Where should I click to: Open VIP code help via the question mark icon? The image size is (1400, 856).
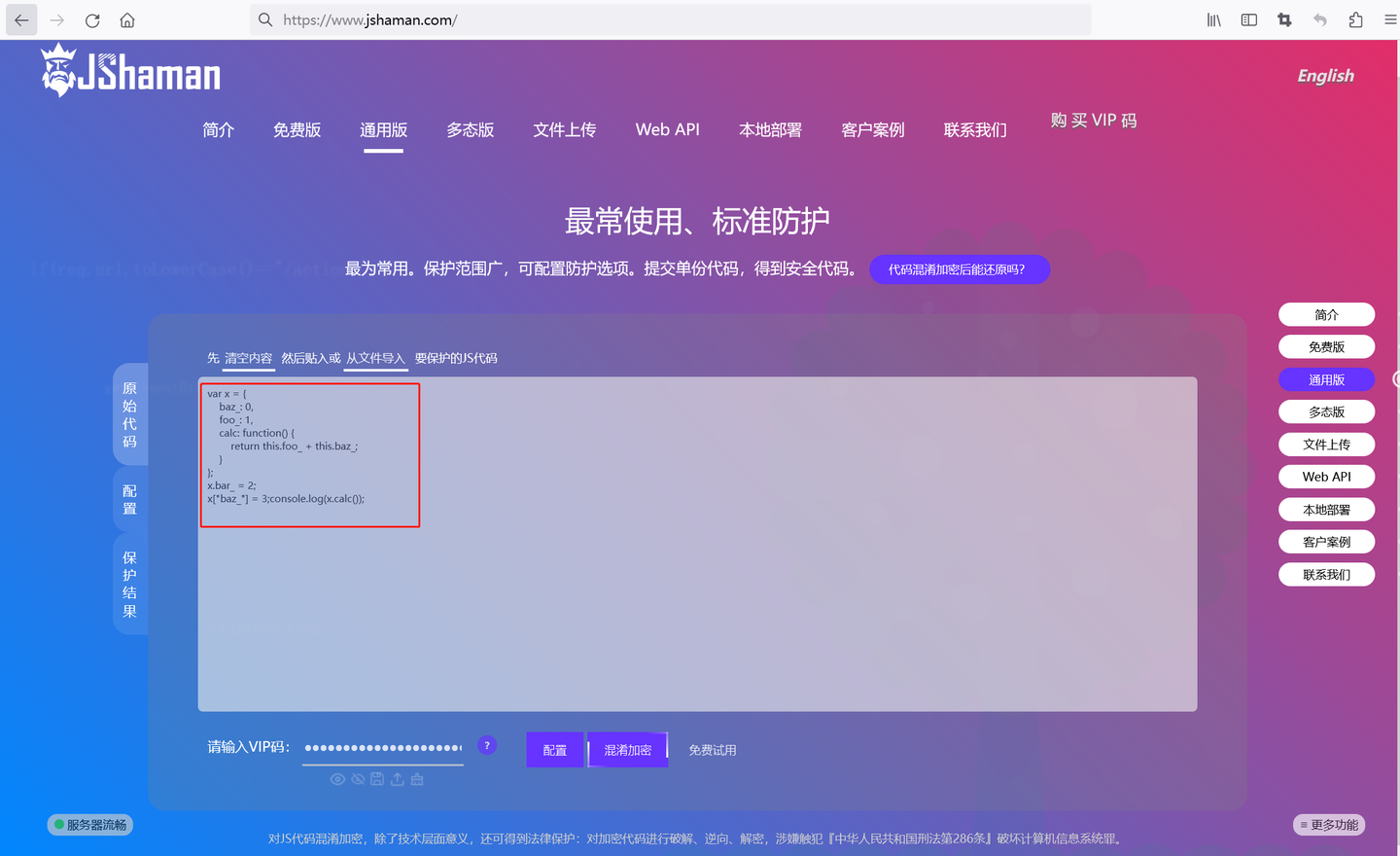tap(486, 744)
